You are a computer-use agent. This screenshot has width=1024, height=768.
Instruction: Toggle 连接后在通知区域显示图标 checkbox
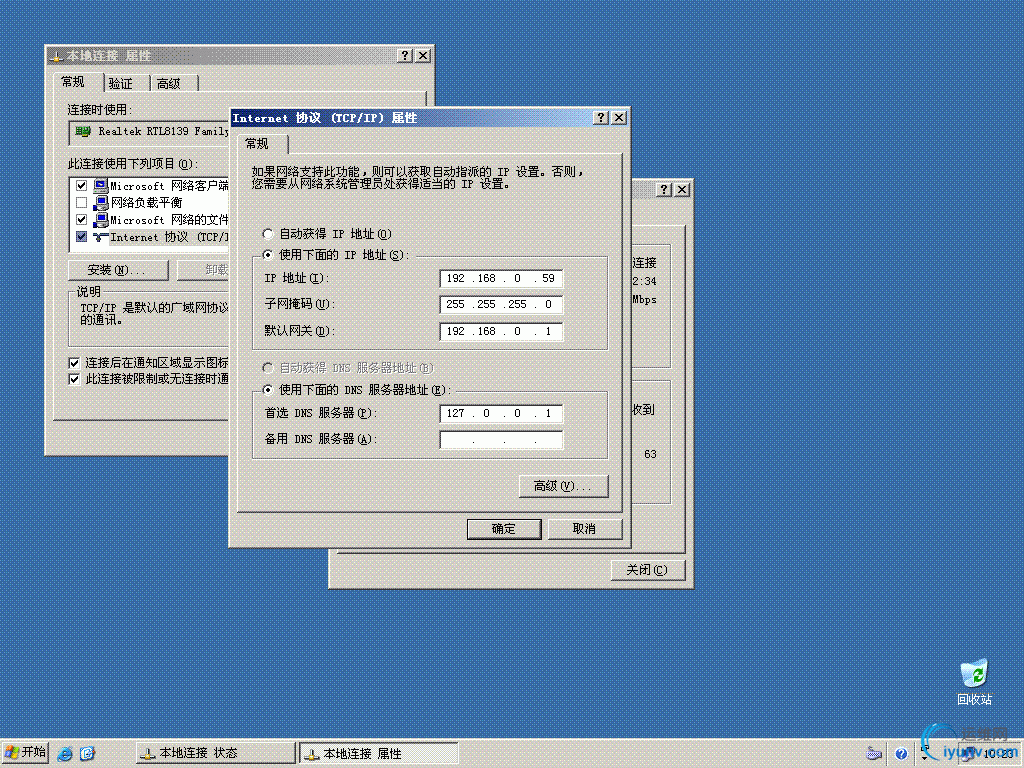(x=74, y=363)
